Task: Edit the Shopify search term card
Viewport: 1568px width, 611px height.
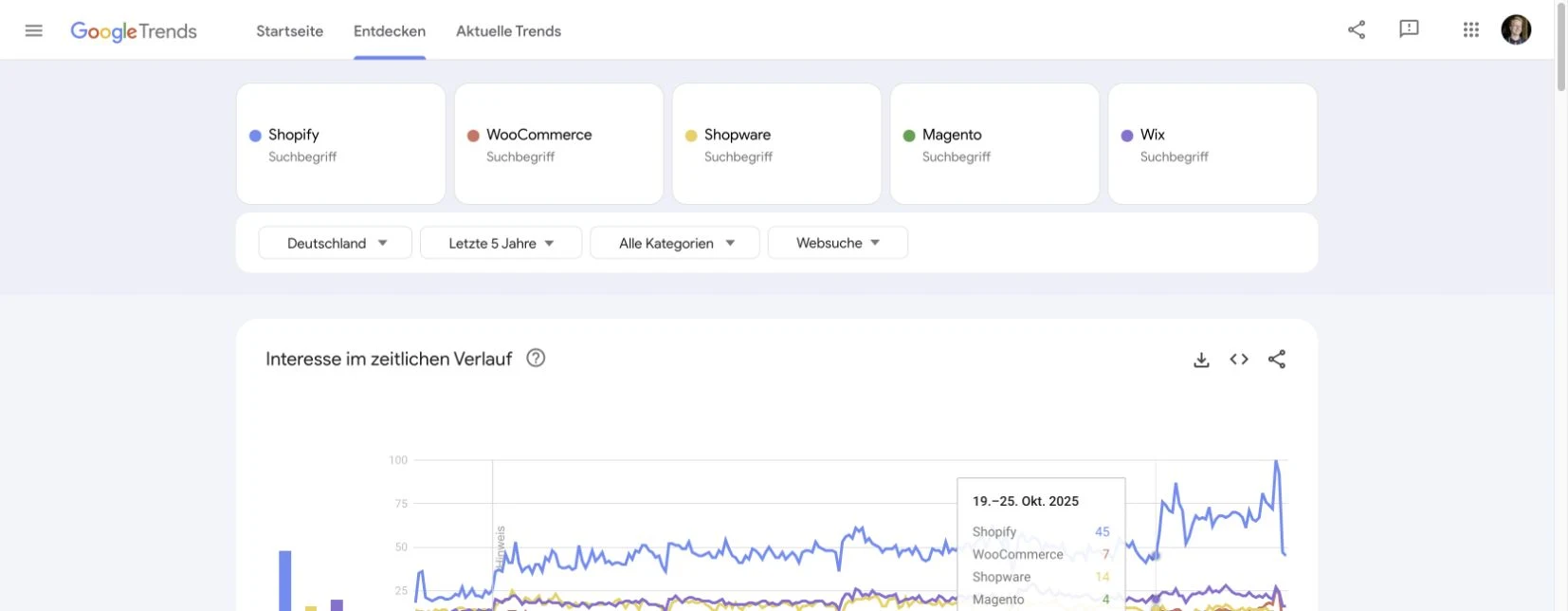Action: pos(340,143)
